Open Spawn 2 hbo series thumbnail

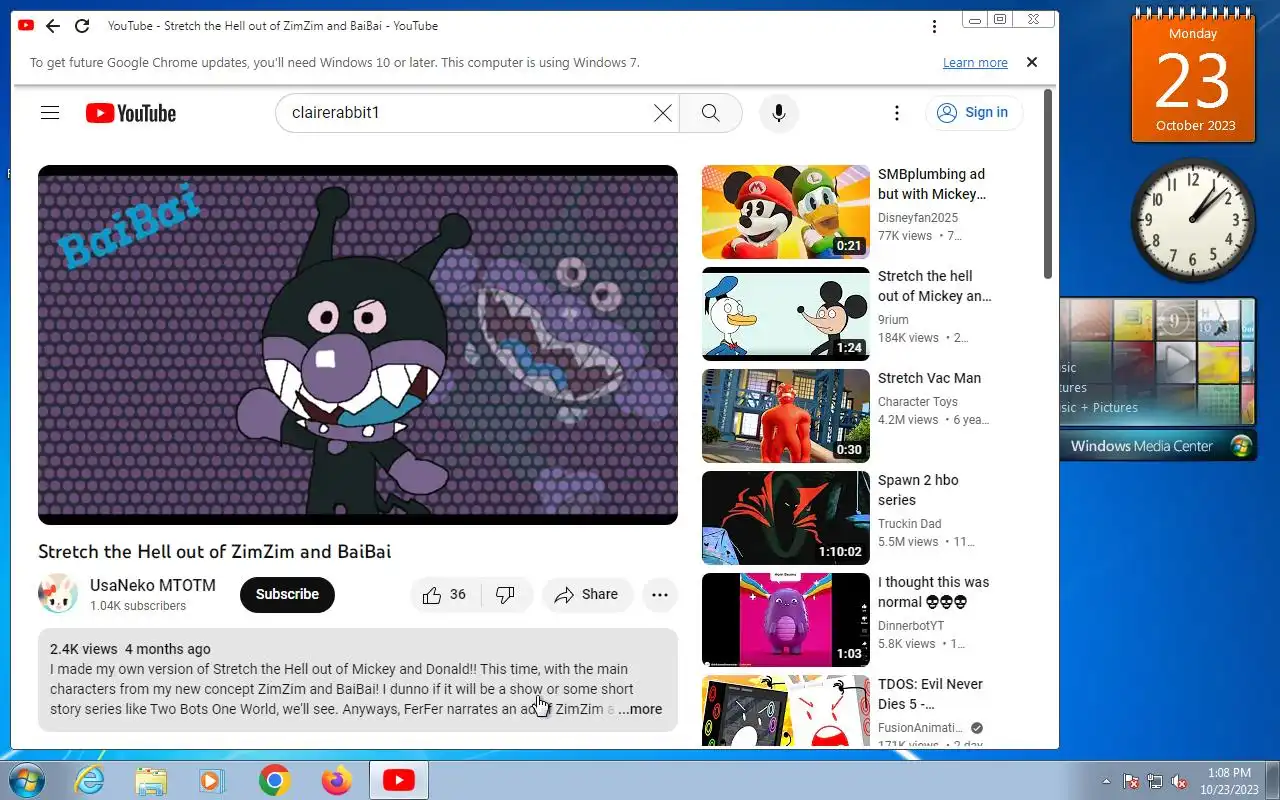pos(786,518)
